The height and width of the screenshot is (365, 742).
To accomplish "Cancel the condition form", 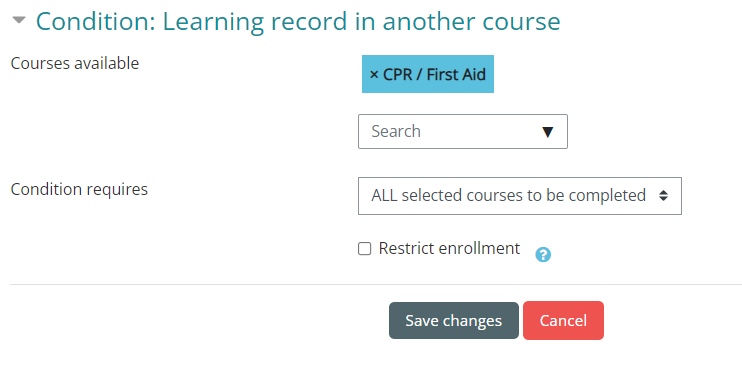I will pyautogui.click(x=563, y=320).
